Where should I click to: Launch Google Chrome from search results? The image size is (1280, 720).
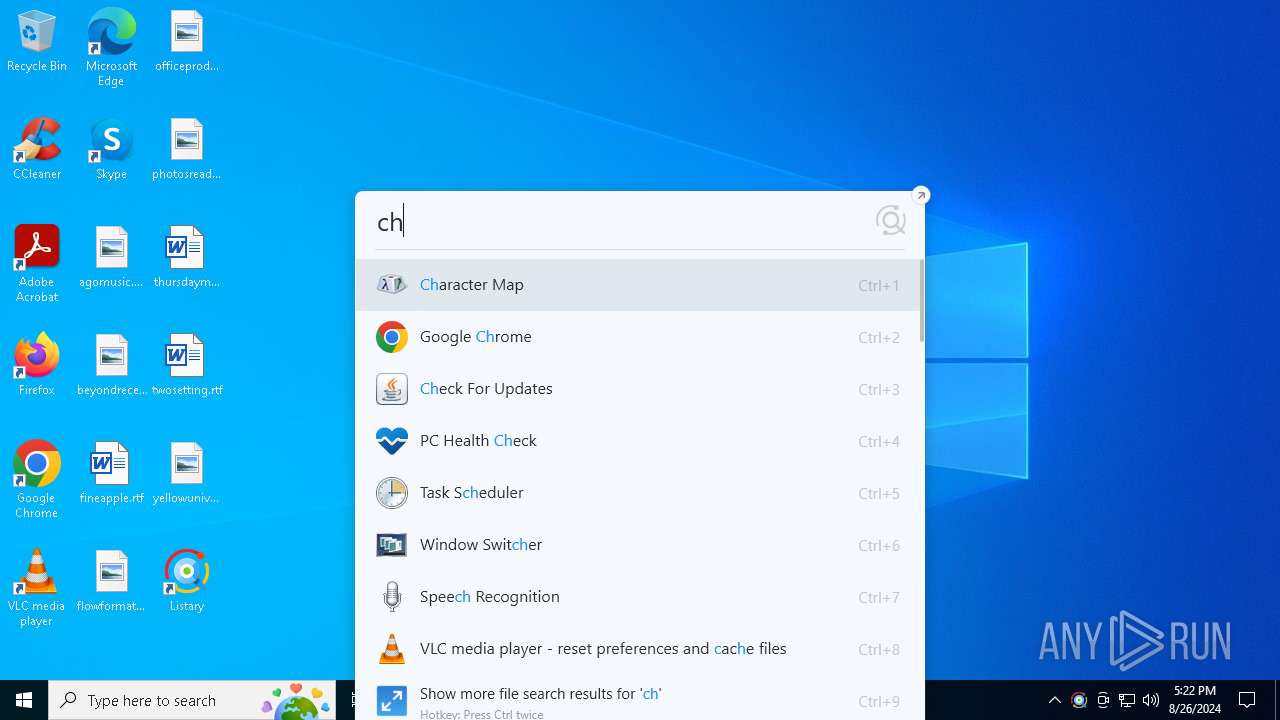coord(638,337)
